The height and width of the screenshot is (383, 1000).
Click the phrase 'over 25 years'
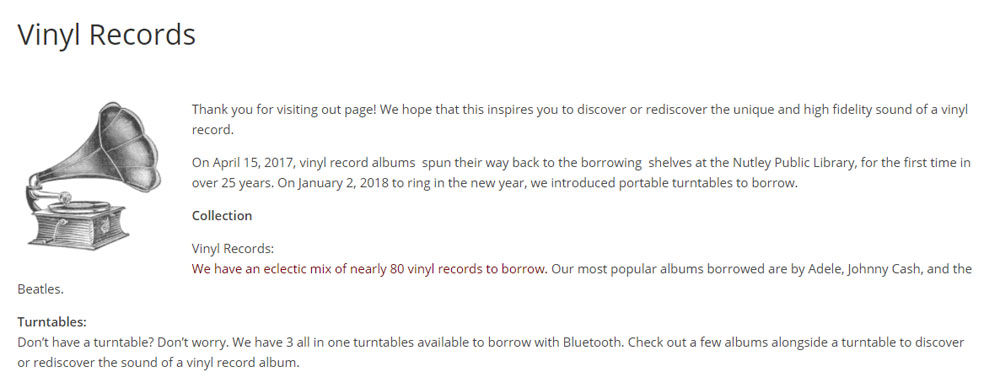tap(227, 184)
